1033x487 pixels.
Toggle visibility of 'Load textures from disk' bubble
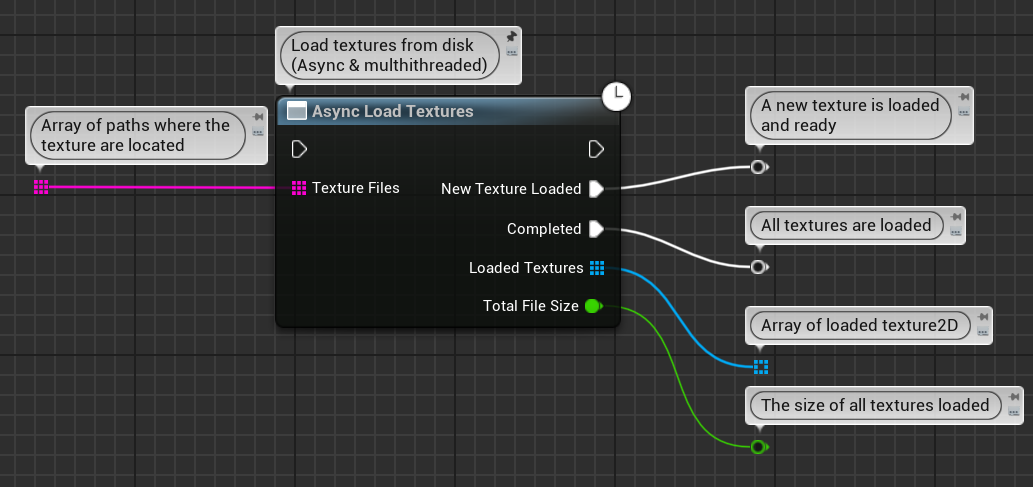512,52
